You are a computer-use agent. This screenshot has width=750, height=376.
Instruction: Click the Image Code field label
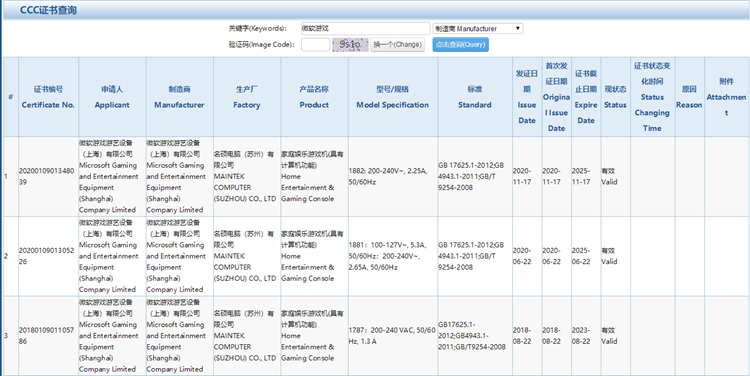(x=261, y=44)
